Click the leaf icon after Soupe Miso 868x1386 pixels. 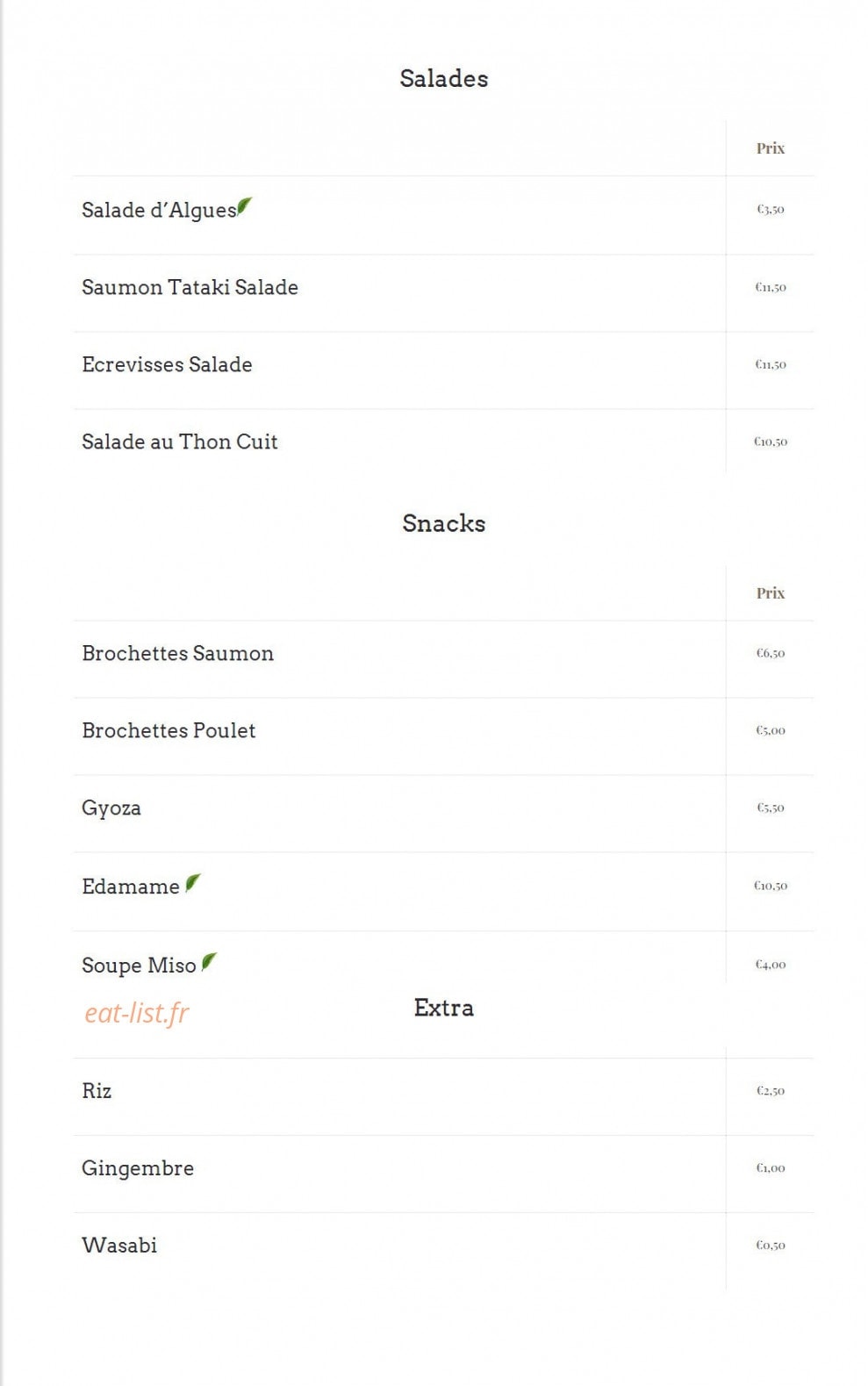[x=209, y=961]
